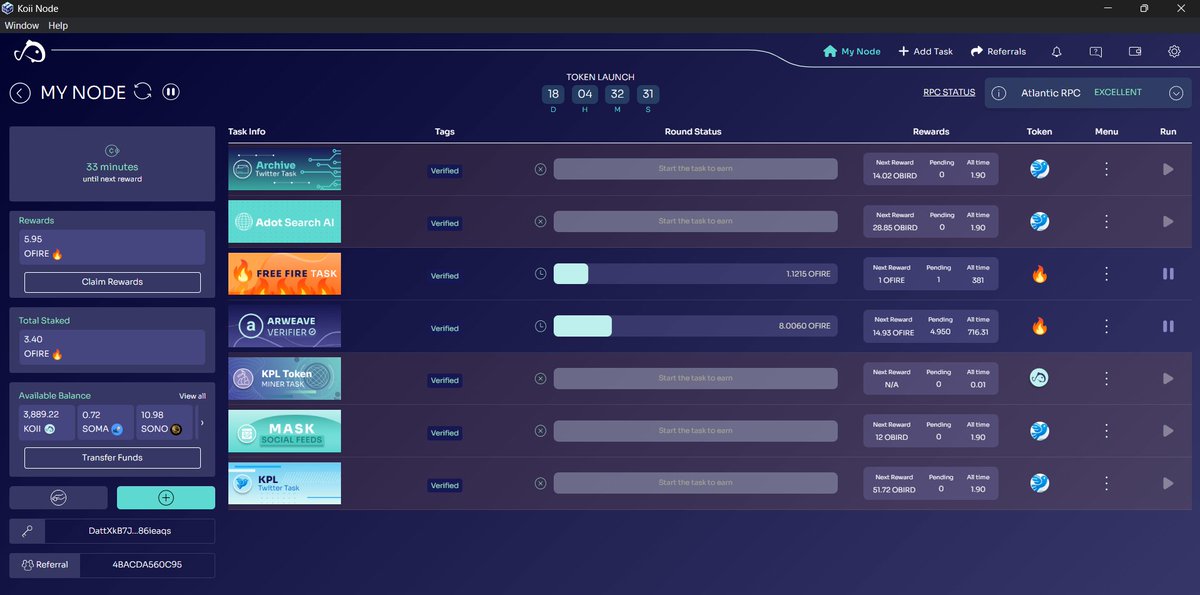
Task: Click the Archive Twitter Task round status bar
Action: point(695,169)
